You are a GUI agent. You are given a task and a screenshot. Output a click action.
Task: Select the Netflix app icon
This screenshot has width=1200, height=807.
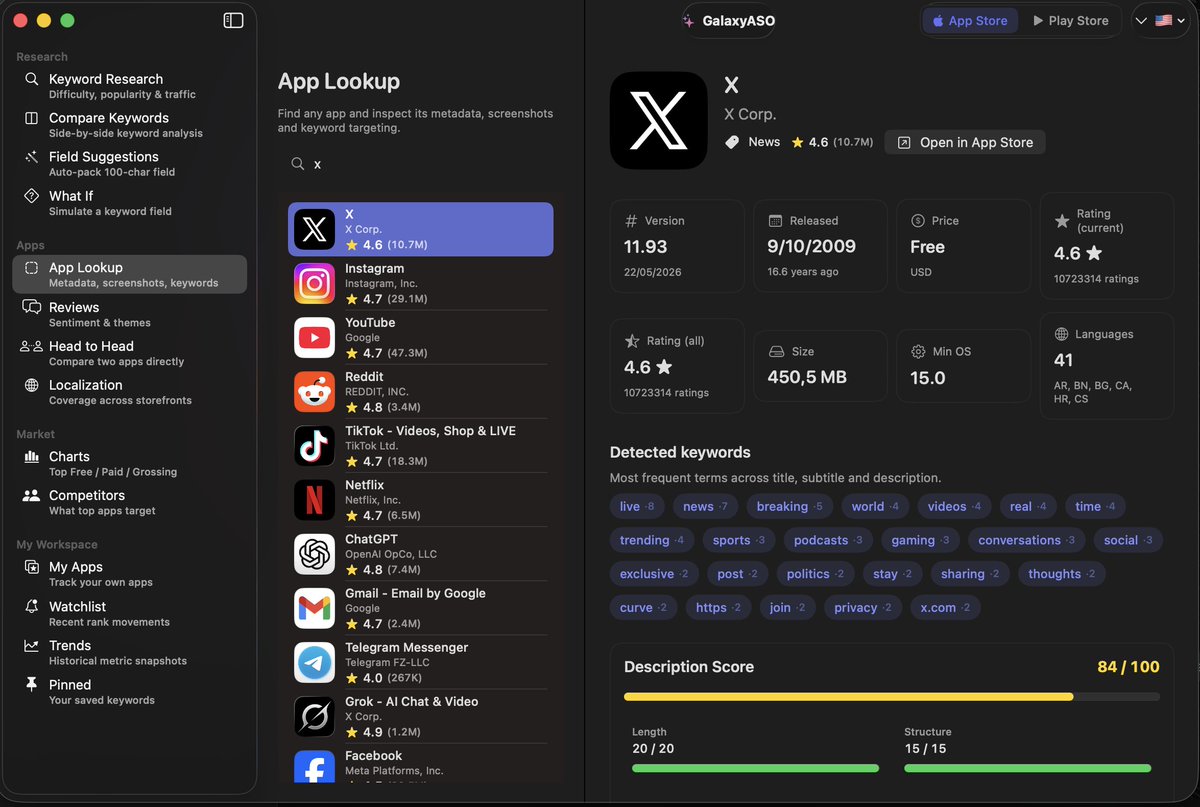[x=314, y=500]
